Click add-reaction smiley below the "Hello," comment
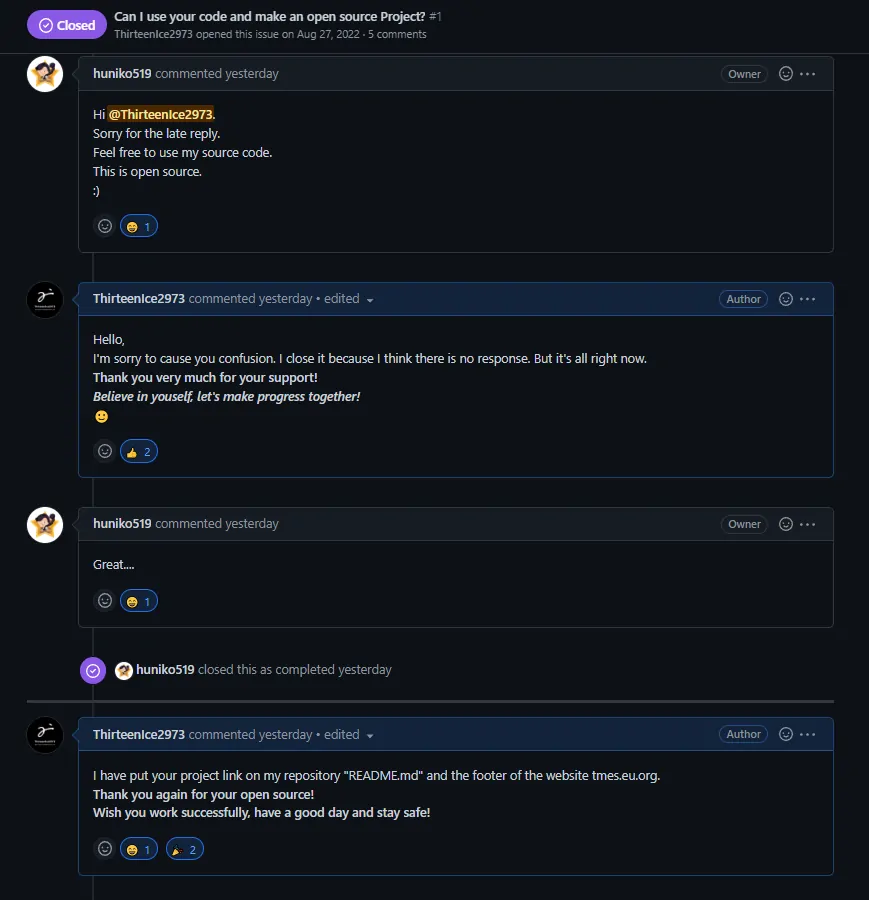The height and width of the screenshot is (900, 869). tap(104, 451)
